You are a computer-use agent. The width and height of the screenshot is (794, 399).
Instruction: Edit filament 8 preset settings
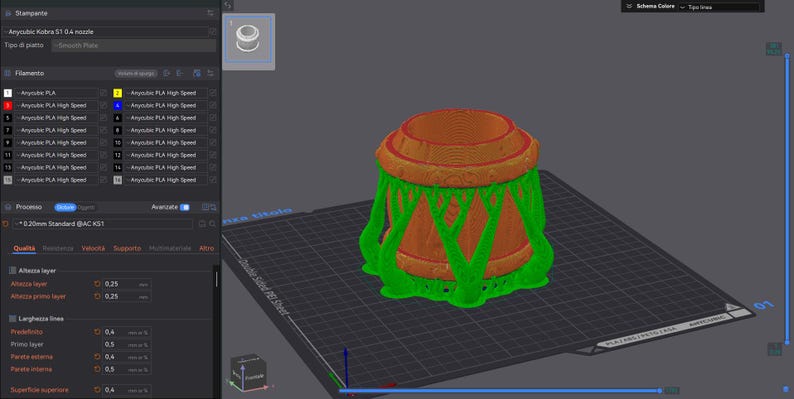(213, 130)
